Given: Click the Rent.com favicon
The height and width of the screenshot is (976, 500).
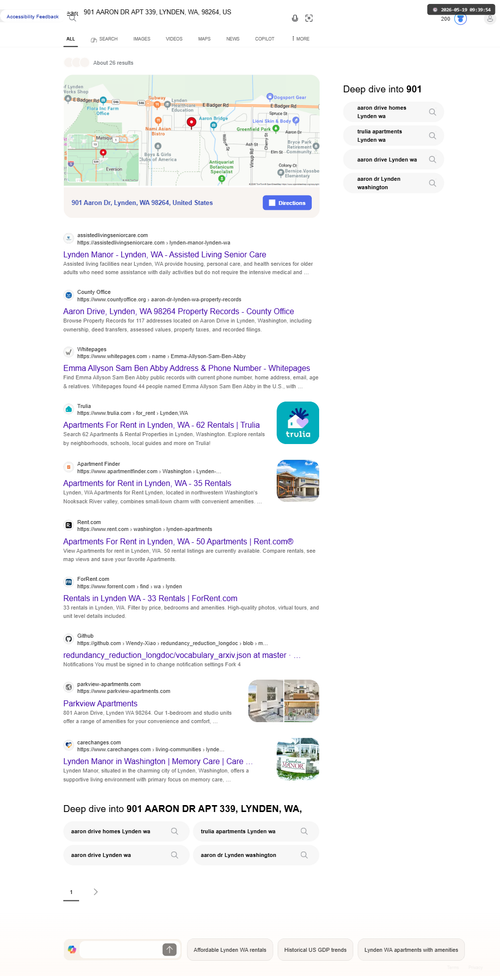Looking at the screenshot, I should (68, 525).
